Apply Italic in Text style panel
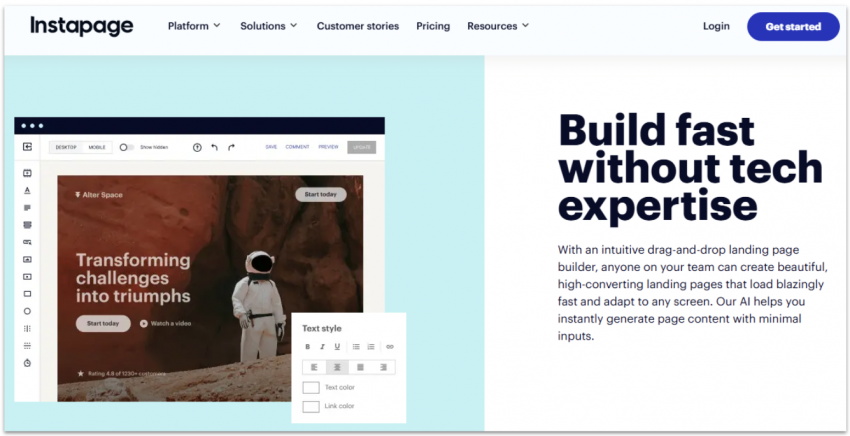850x436 pixels. point(322,347)
